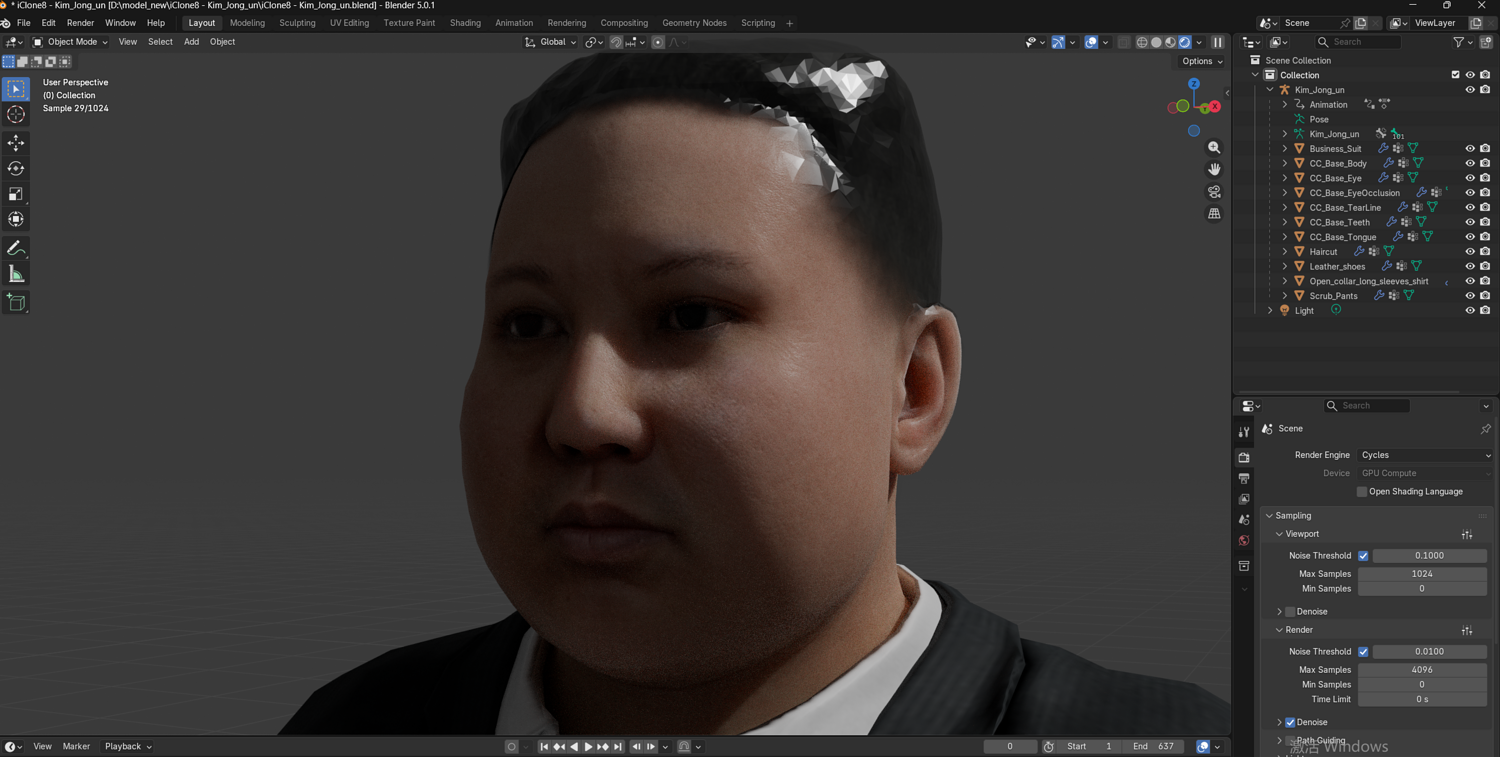Open the Global transform orientation dropdown

tap(551, 42)
